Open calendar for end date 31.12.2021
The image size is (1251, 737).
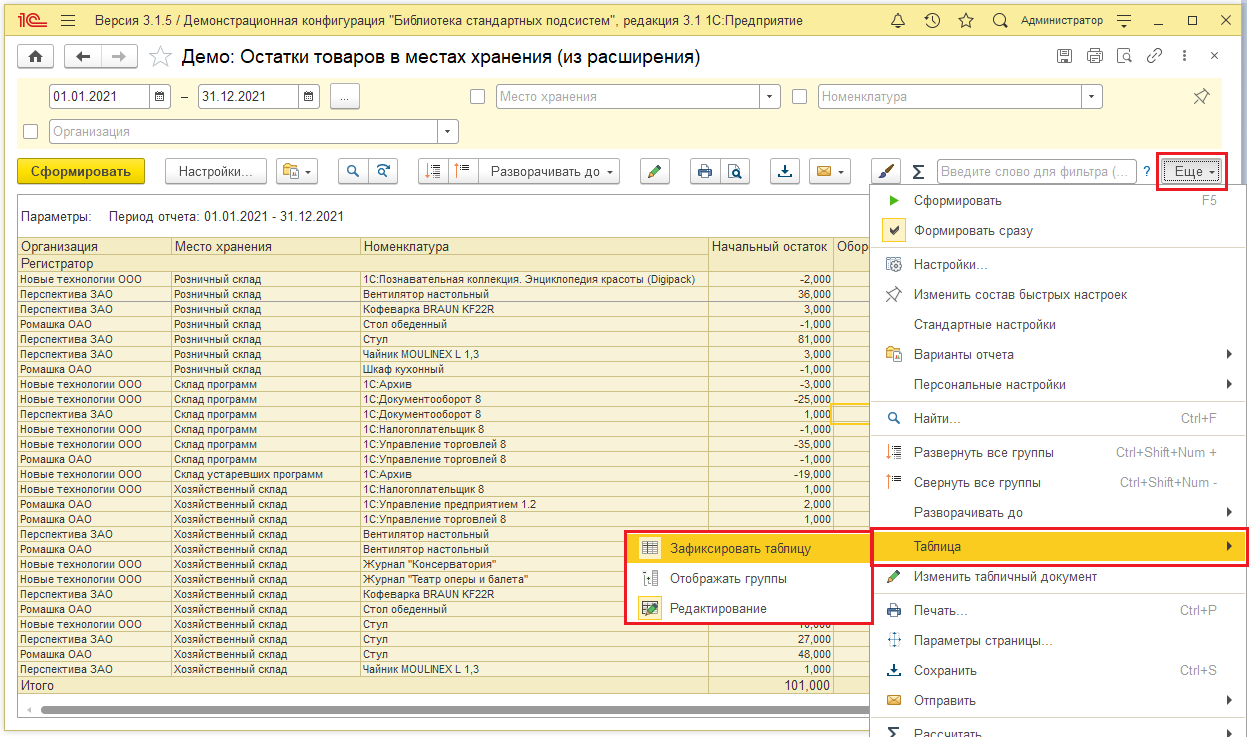[309, 97]
